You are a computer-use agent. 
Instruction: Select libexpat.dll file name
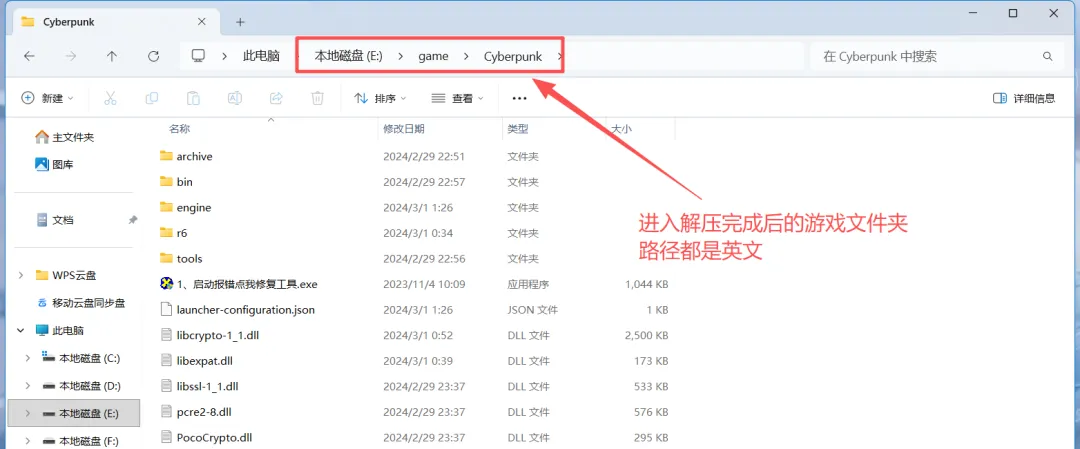[204, 361]
